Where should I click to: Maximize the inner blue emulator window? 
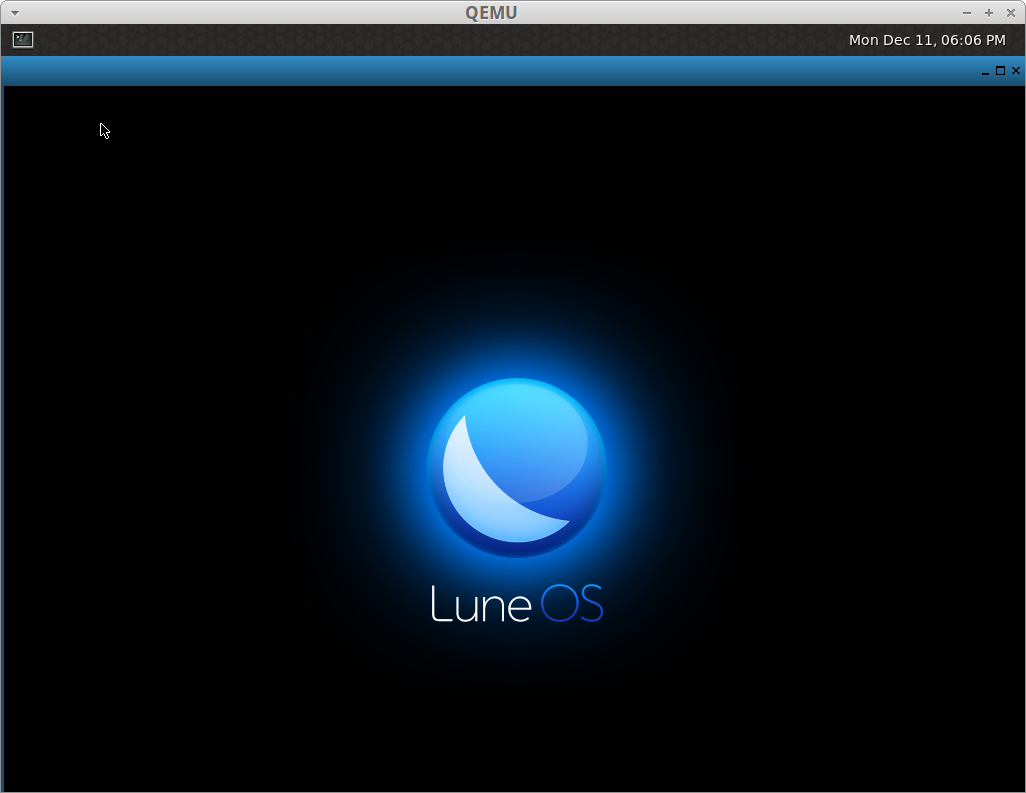(1000, 71)
